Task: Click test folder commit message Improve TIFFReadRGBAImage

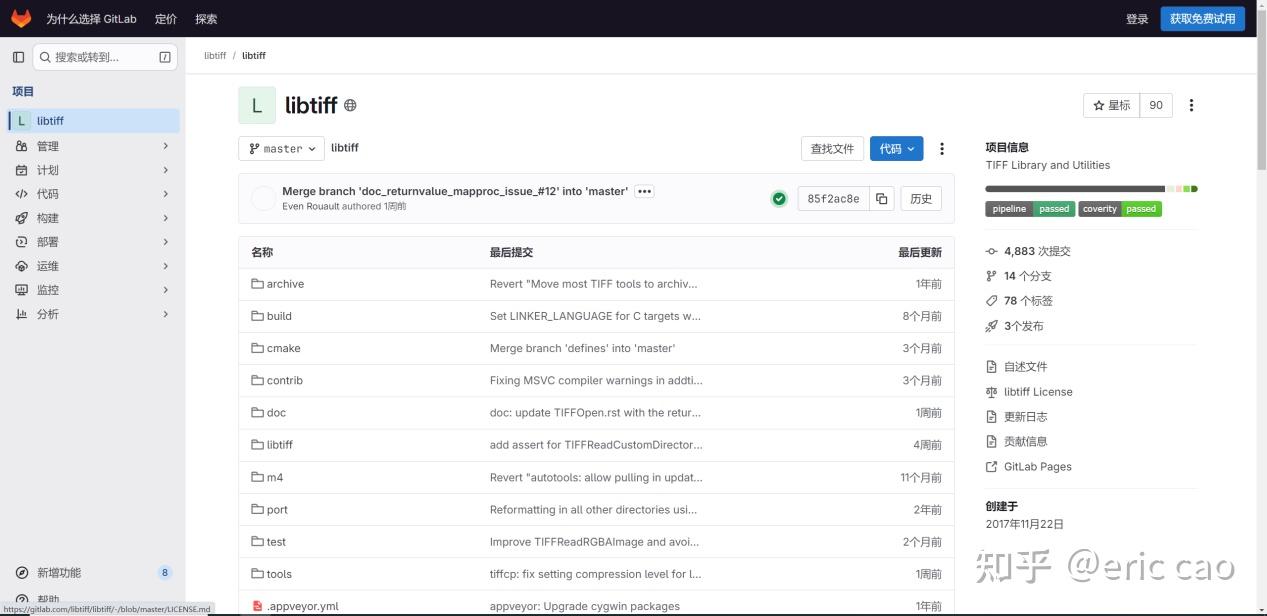Action: (x=592, y=542)
